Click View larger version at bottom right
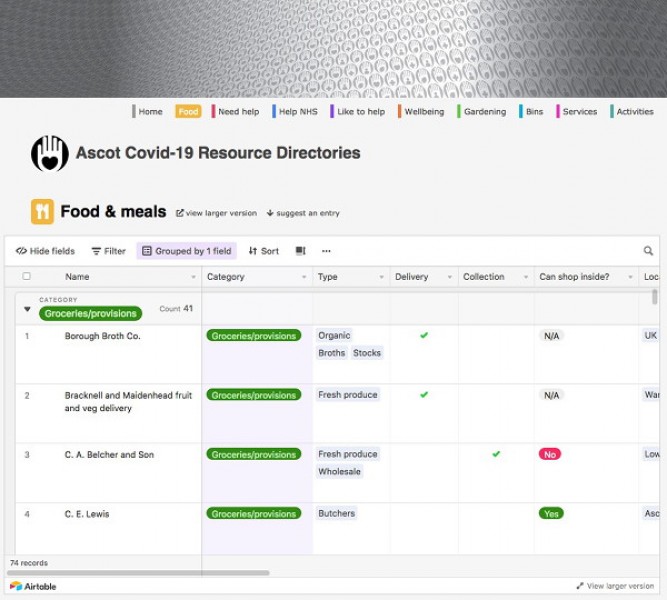Viewport: 667px width, 600px height. 615,586
